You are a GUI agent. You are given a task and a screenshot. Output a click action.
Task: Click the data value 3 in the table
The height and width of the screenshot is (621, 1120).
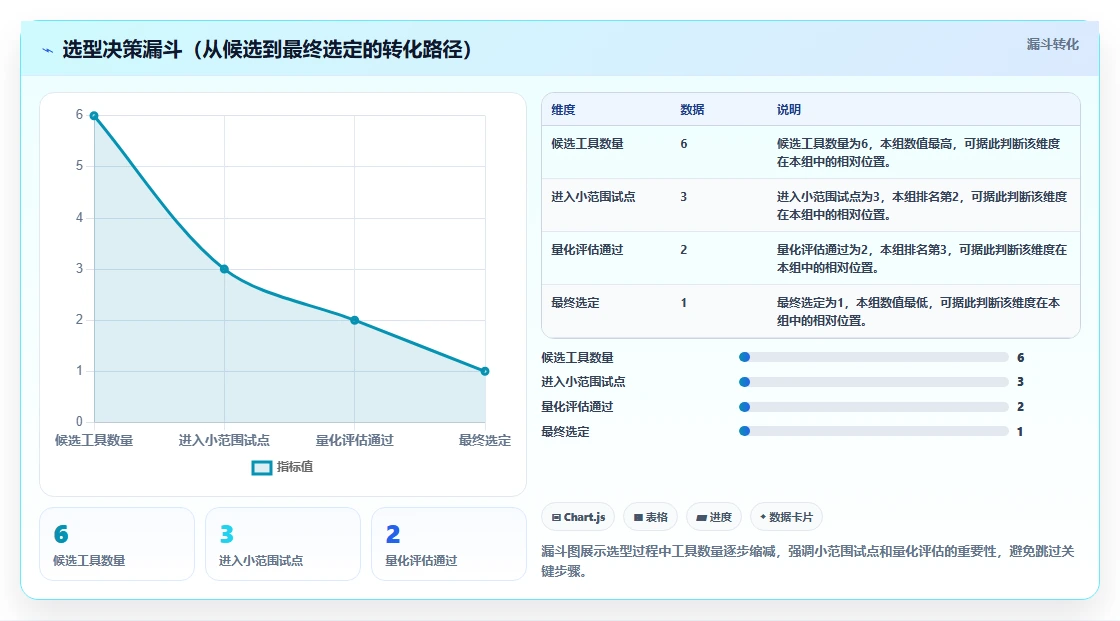(x=684, y=197)
